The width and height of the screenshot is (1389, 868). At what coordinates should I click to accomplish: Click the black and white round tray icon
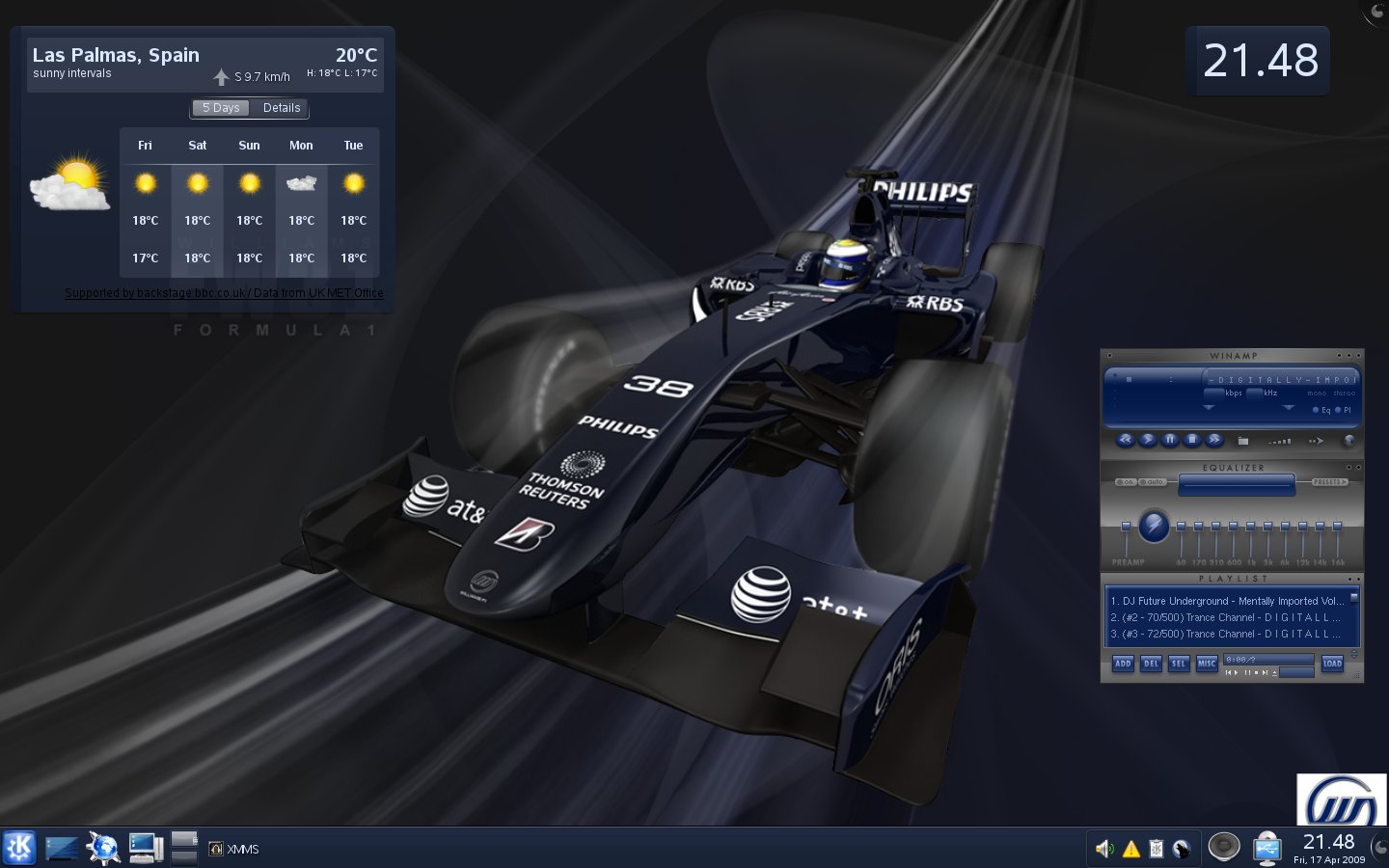coord(1182,849)
